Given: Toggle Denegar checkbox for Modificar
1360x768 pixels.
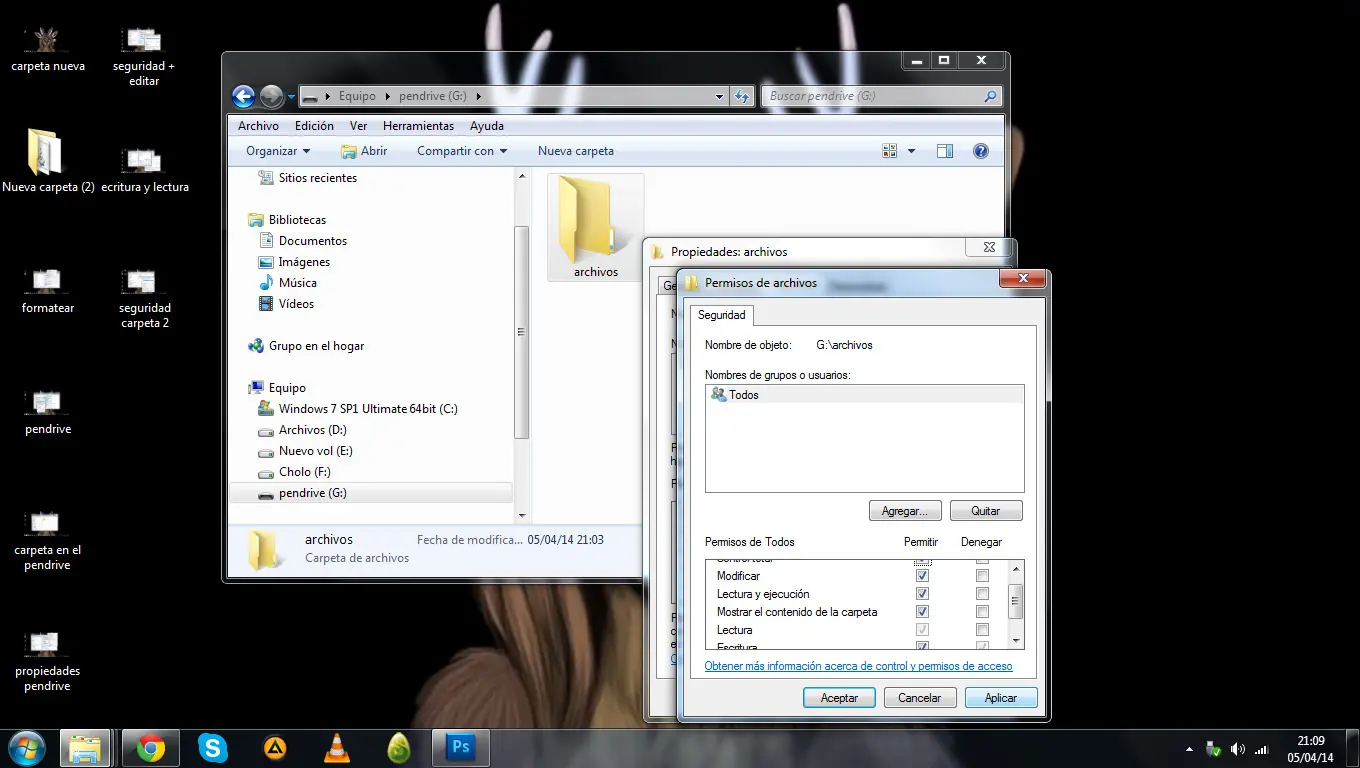Looking at the screenshot, I should (x=982, y=576).
